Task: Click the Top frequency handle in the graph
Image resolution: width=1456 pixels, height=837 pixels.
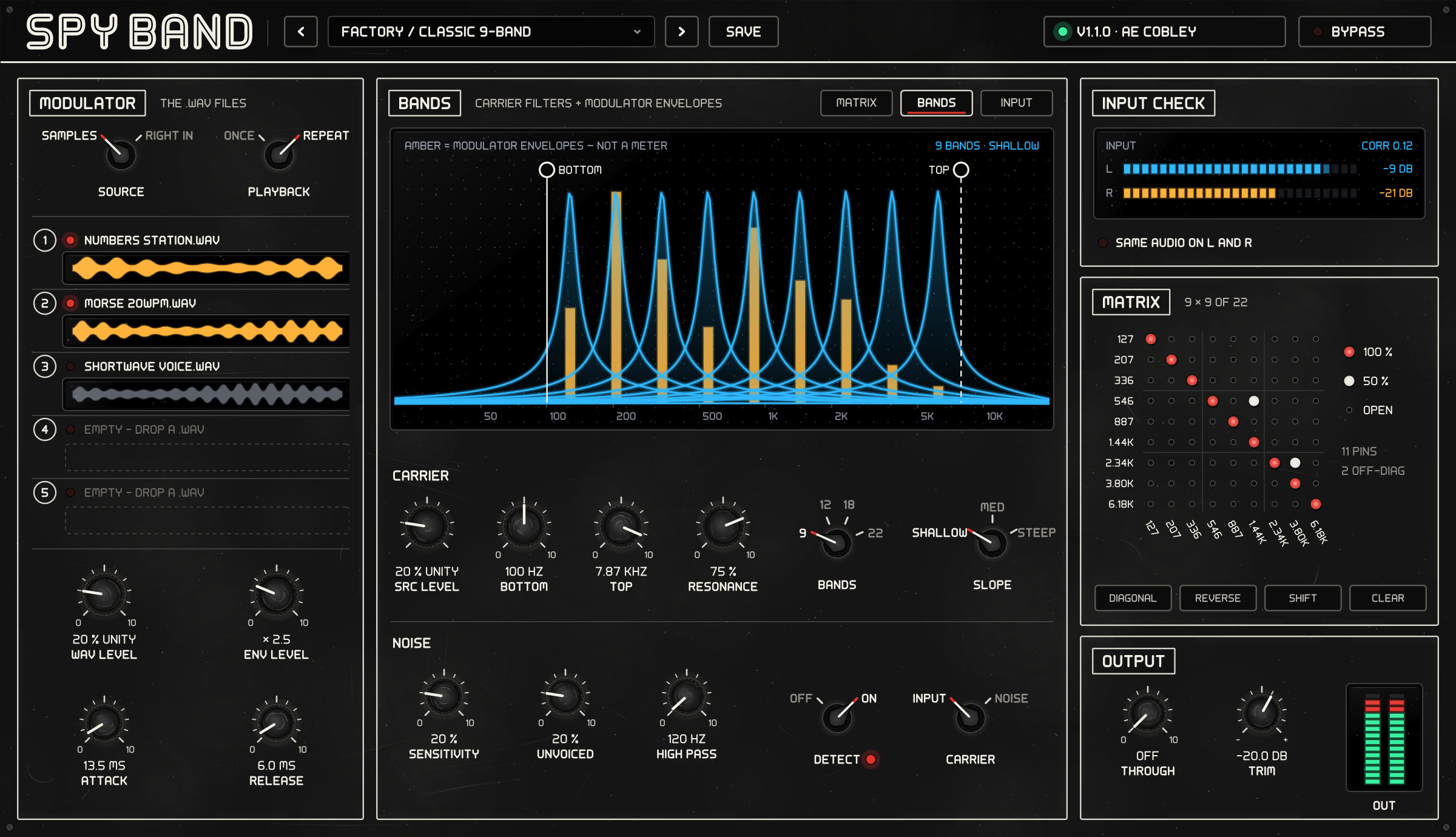Action: tap(961, 170)
